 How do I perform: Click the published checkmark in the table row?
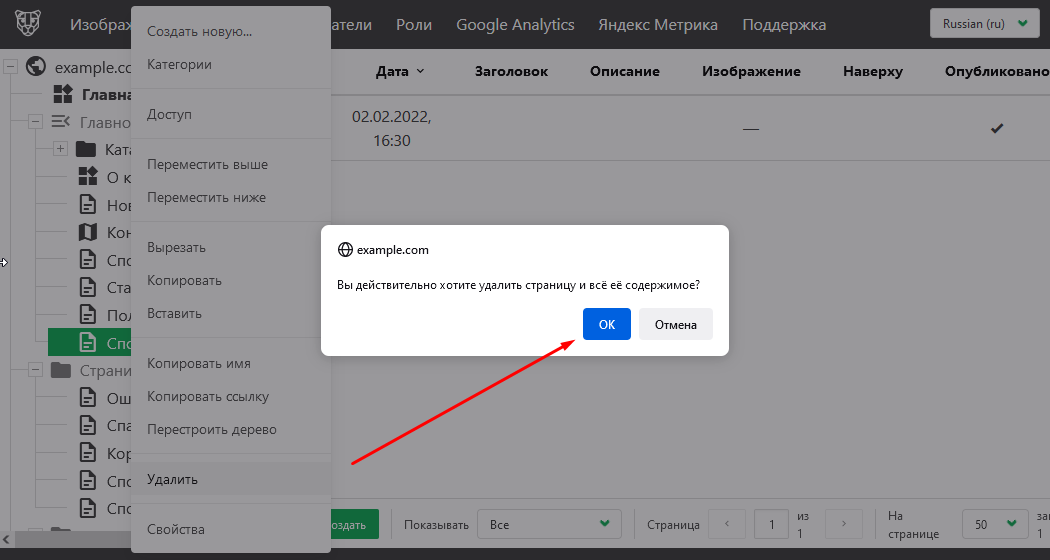pos(996,129)
